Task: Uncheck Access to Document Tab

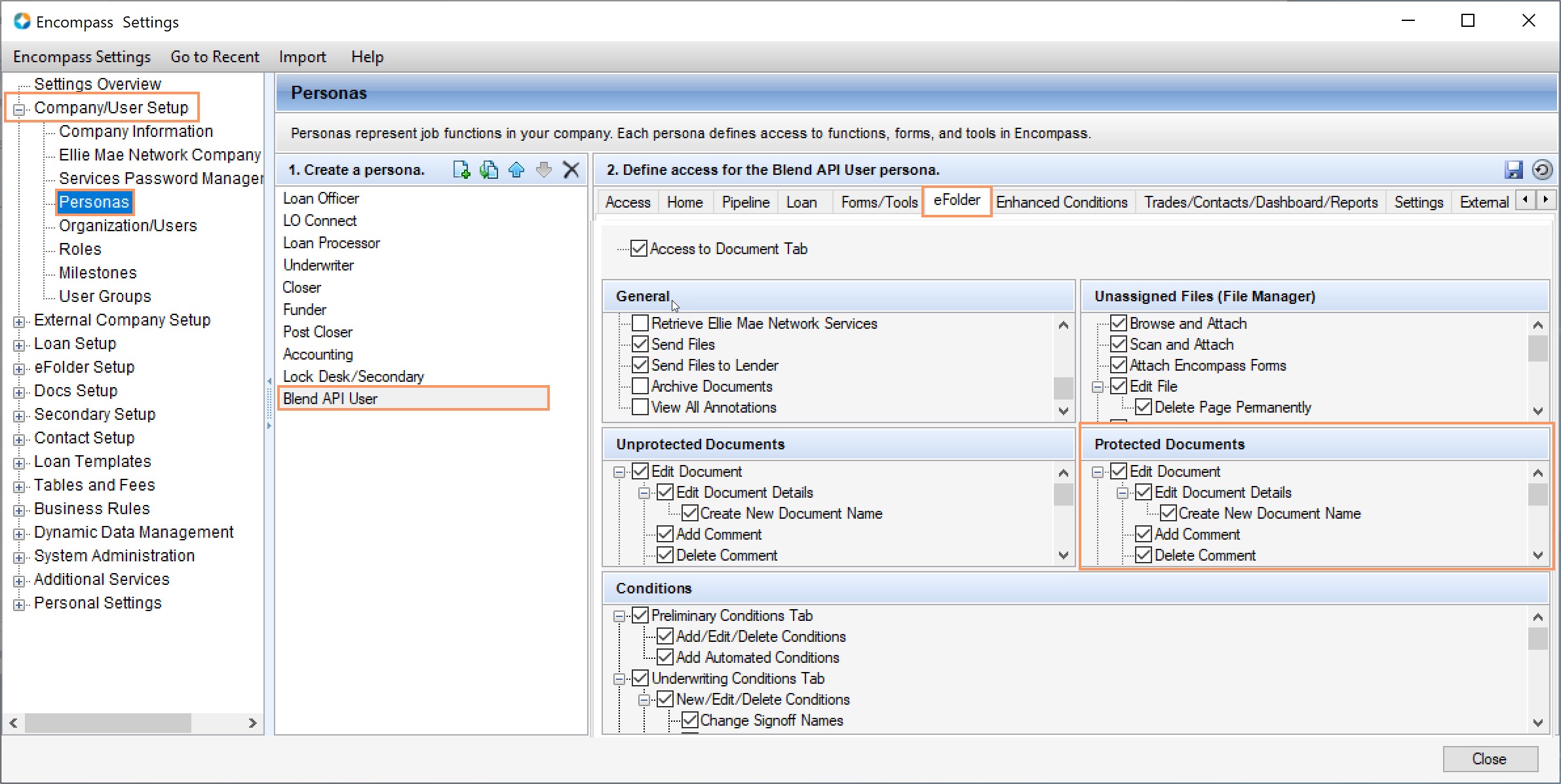Action: (x=639, y=248)
